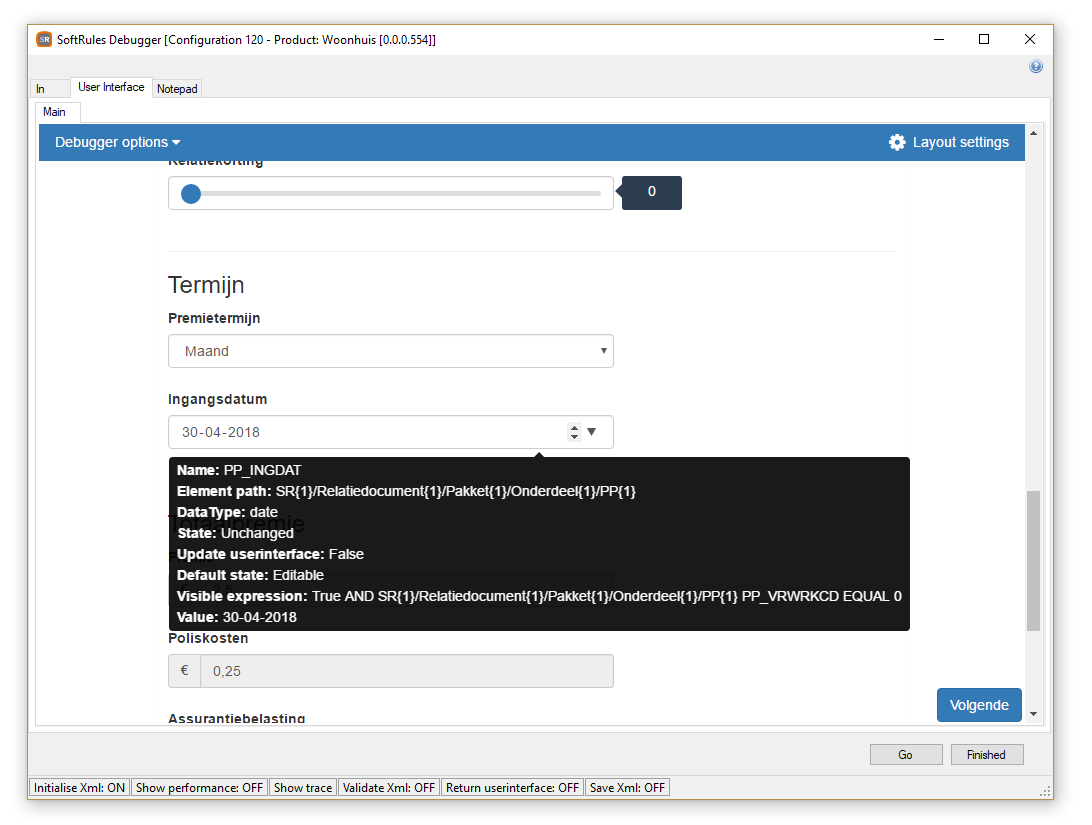Click the tooltip Visible expression line
The width and height of the screenshot is (1092, 825).
539,597
